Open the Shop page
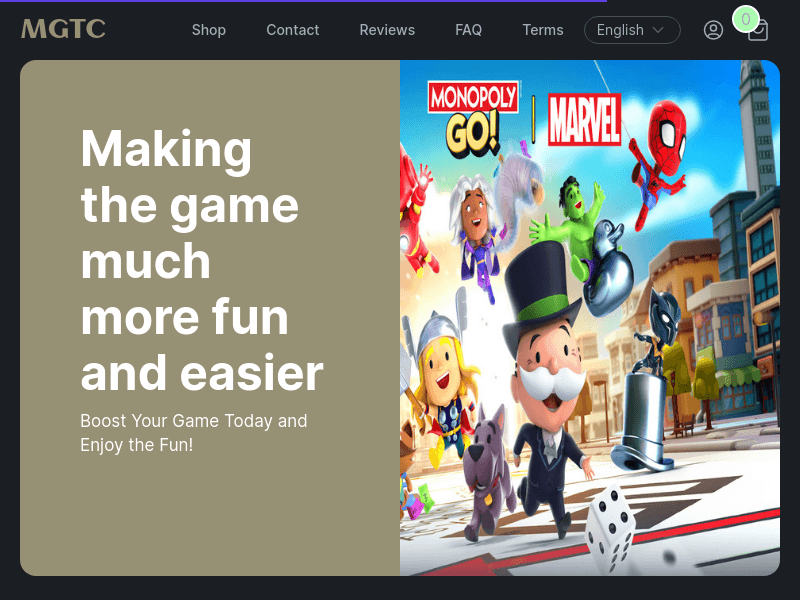Screen dimensions: 800x600 (209, 30)
